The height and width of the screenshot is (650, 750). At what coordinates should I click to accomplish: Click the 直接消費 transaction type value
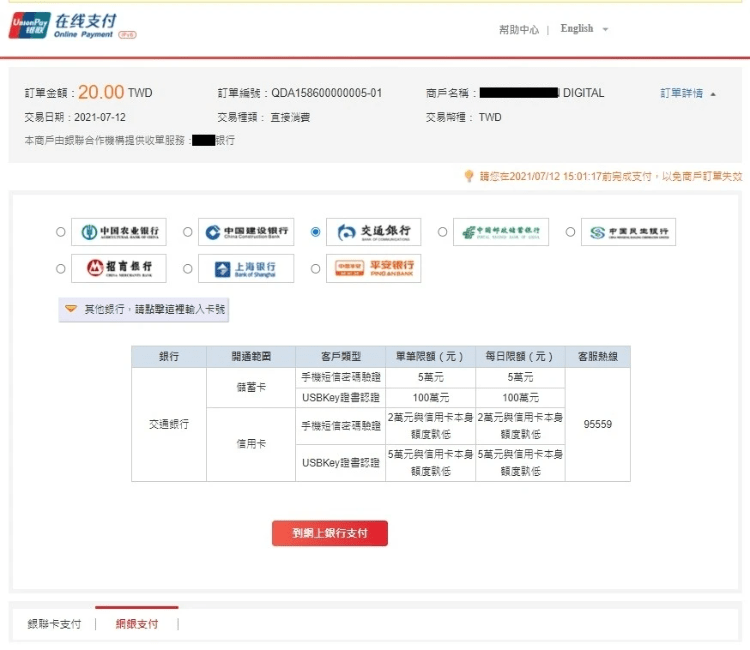290,117
